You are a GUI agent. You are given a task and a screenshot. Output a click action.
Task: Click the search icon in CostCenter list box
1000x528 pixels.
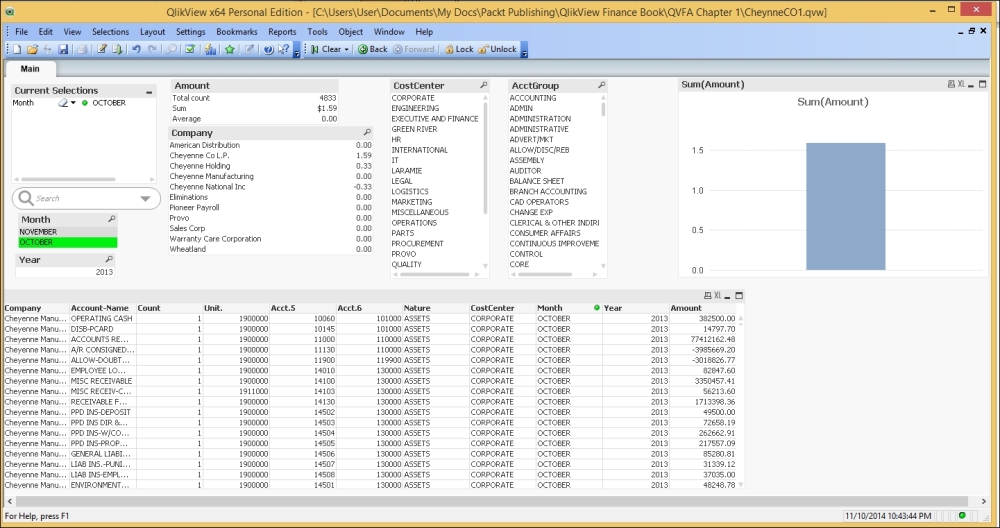coord(483,85)
